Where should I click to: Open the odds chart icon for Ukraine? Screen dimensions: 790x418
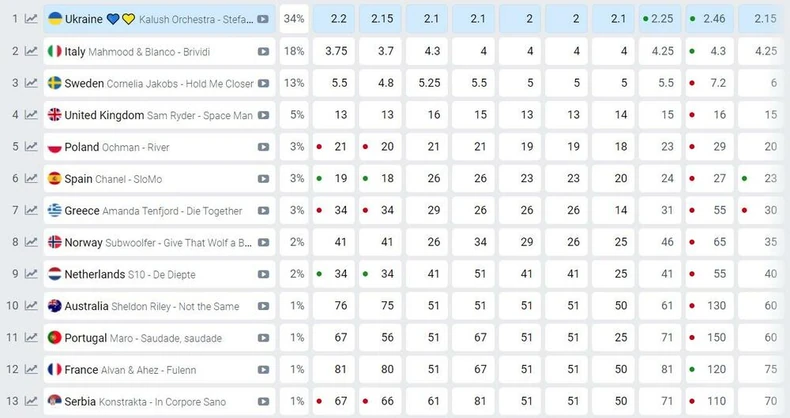31,19
